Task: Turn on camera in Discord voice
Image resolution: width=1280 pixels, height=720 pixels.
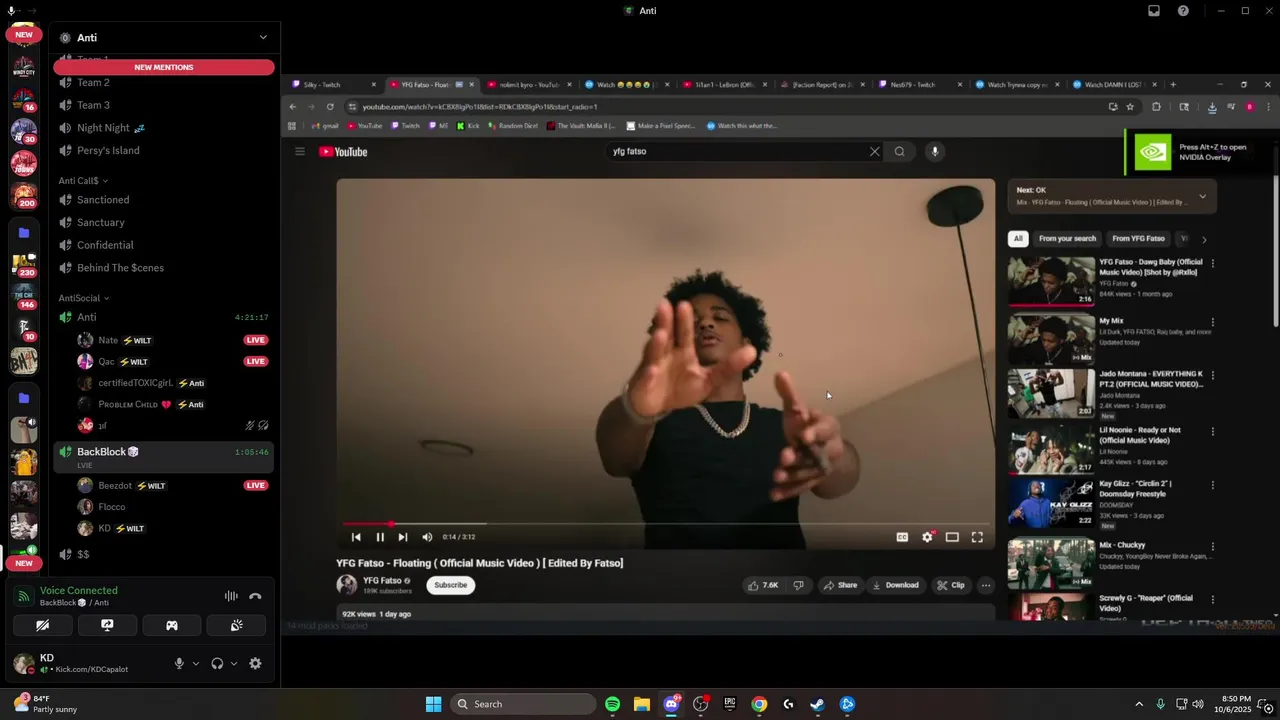Action: tap(42, 625)
